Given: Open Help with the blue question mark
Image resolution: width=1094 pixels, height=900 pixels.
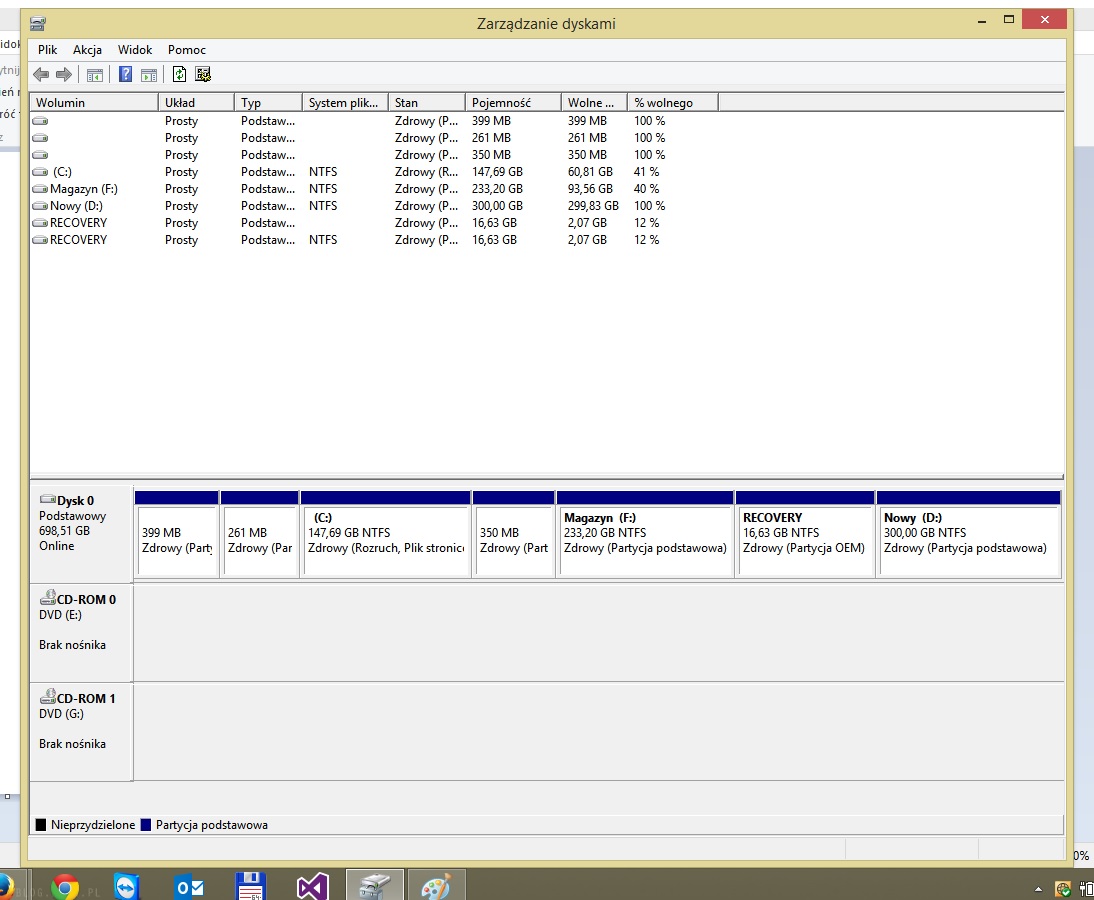Looking at the screenshot, I should [126, 74].
